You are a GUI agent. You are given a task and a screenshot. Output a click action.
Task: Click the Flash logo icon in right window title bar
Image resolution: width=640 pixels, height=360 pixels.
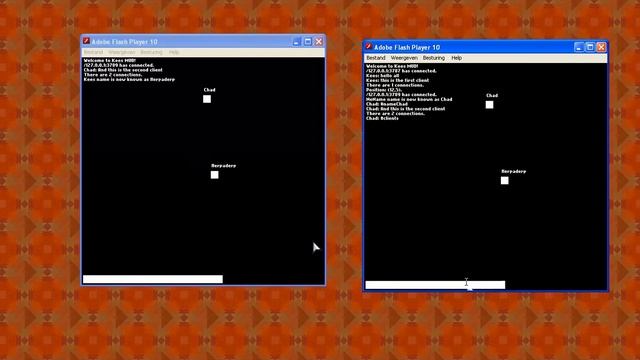pyautogui.click(x=368, y=47)
